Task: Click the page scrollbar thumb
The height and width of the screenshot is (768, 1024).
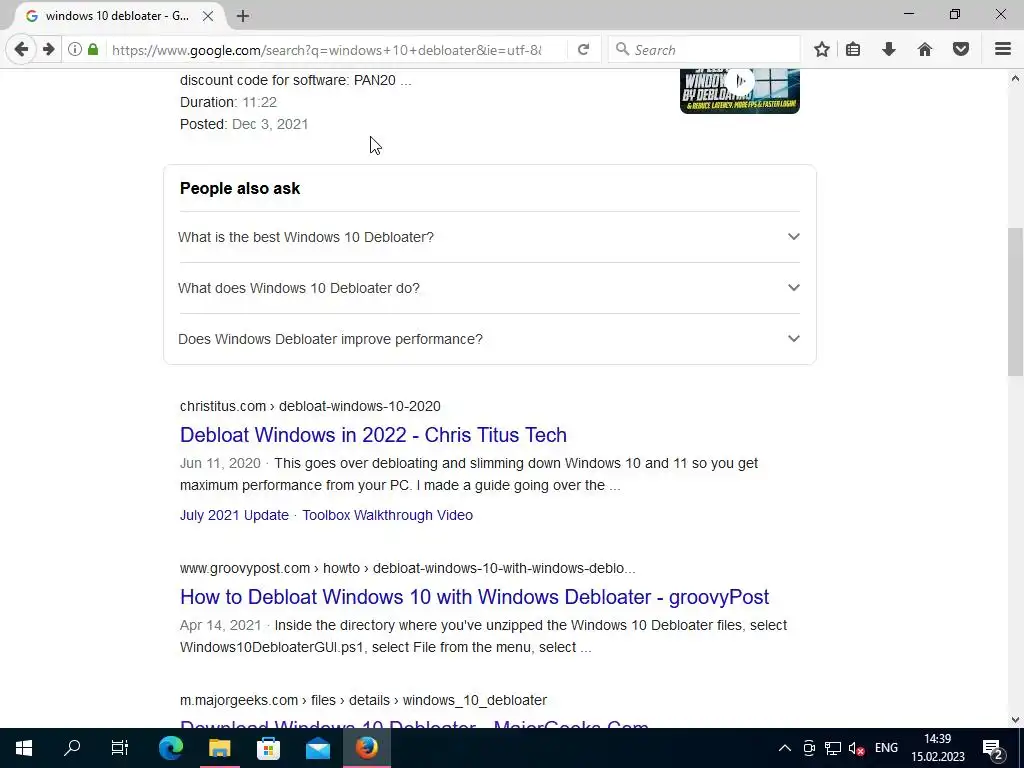Action: [1015, 302]
